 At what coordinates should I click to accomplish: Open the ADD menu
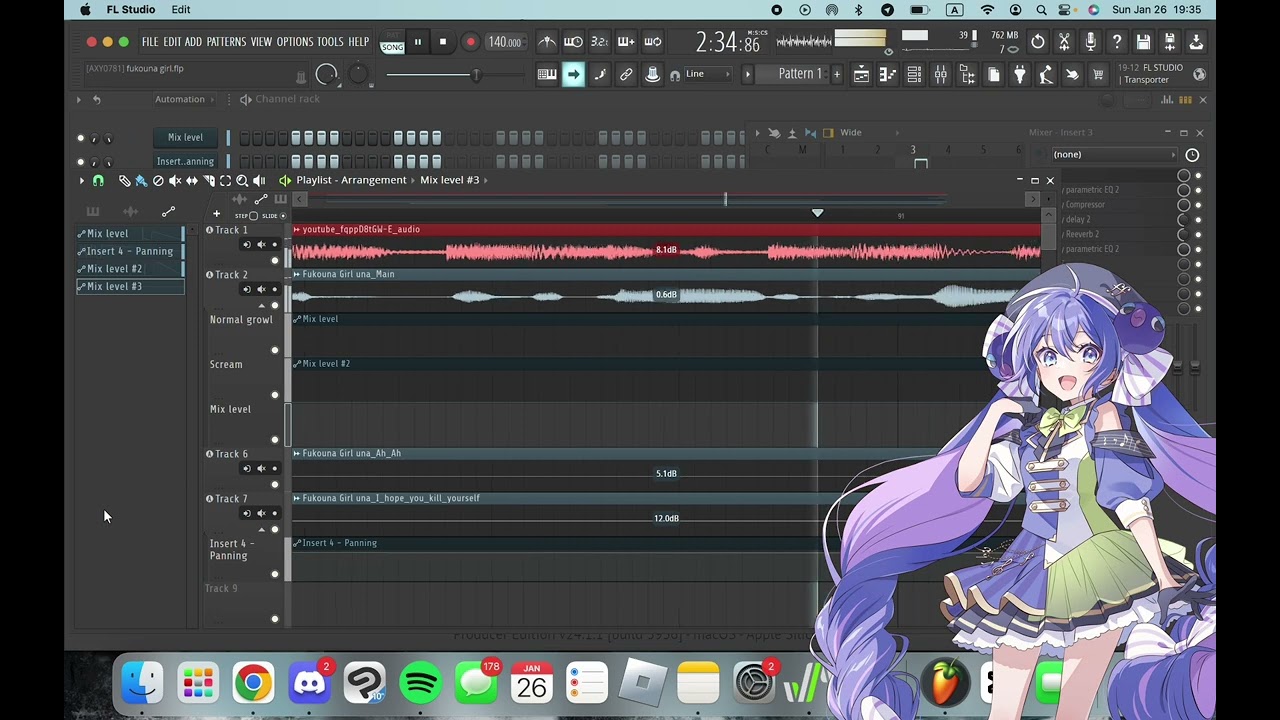point(193,42)
